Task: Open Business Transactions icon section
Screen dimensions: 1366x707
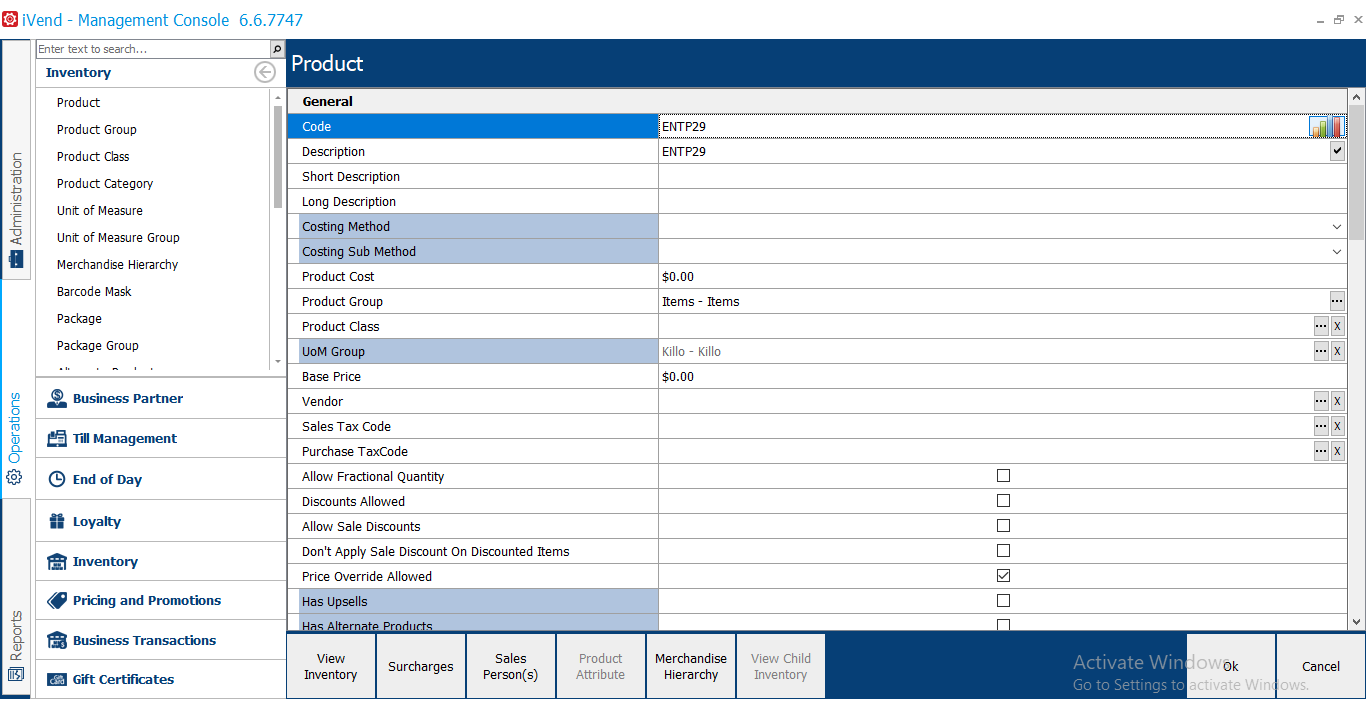Action: [x=57, y=640]
